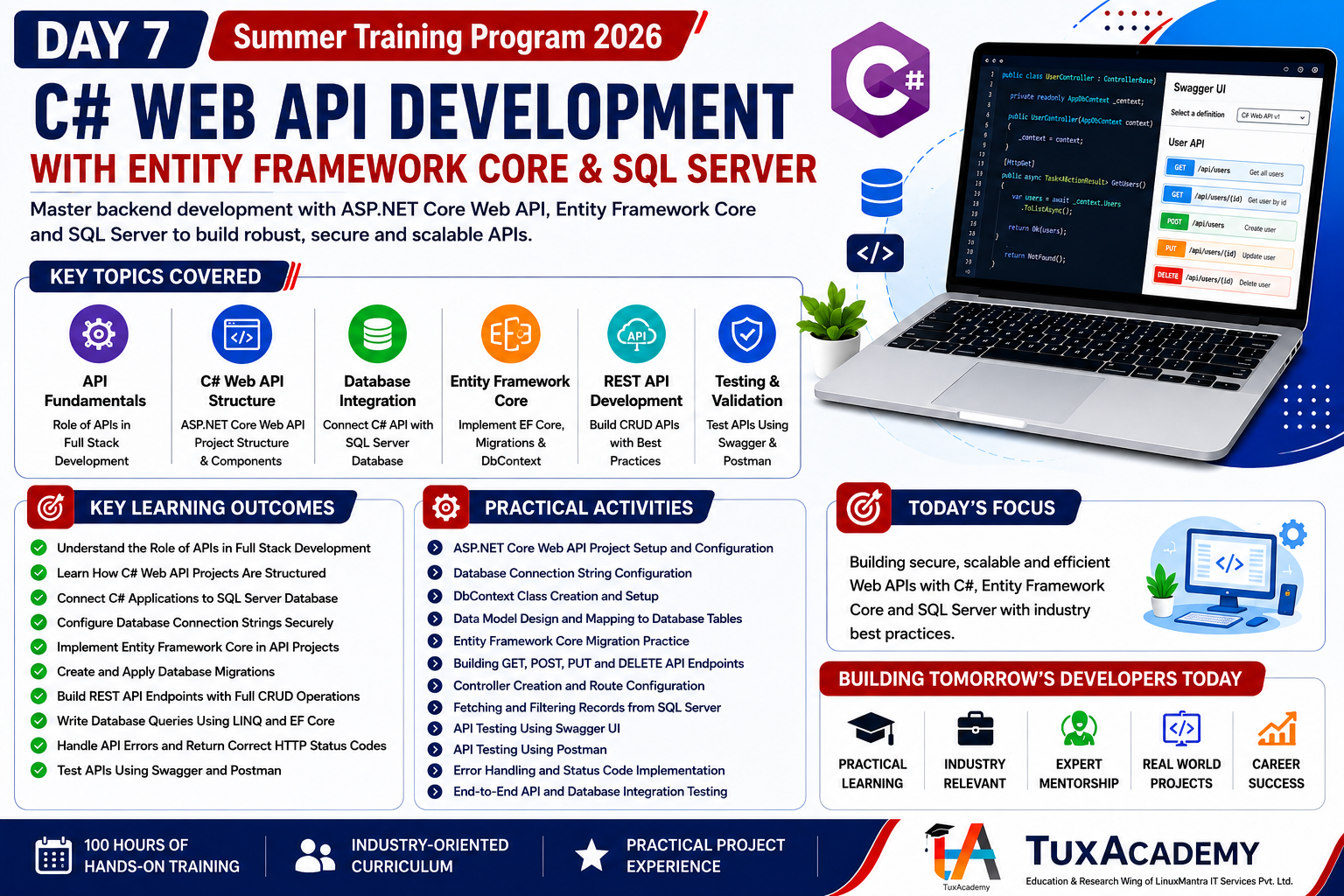Click the User API heading on the laptop screen
Viewport: 1344px width, 896px height.
pos(1186,143)
